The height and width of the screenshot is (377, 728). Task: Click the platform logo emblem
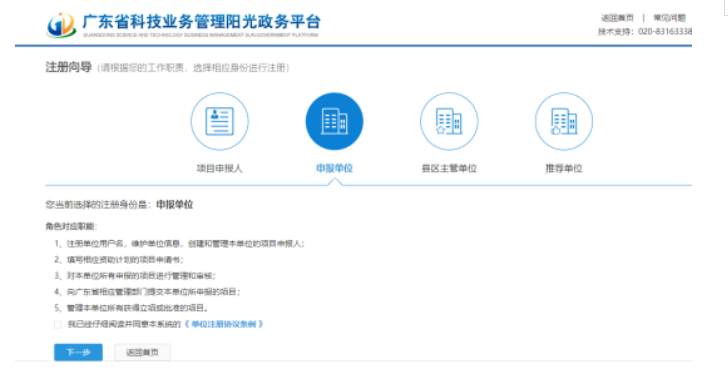coord(61,25)
